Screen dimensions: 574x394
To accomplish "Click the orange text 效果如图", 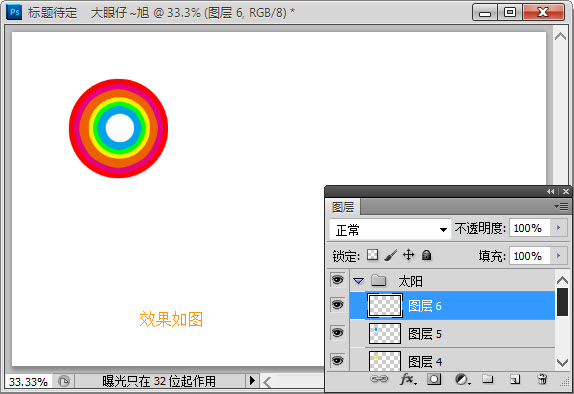I will pyautogui.click(x=171, y=319).
